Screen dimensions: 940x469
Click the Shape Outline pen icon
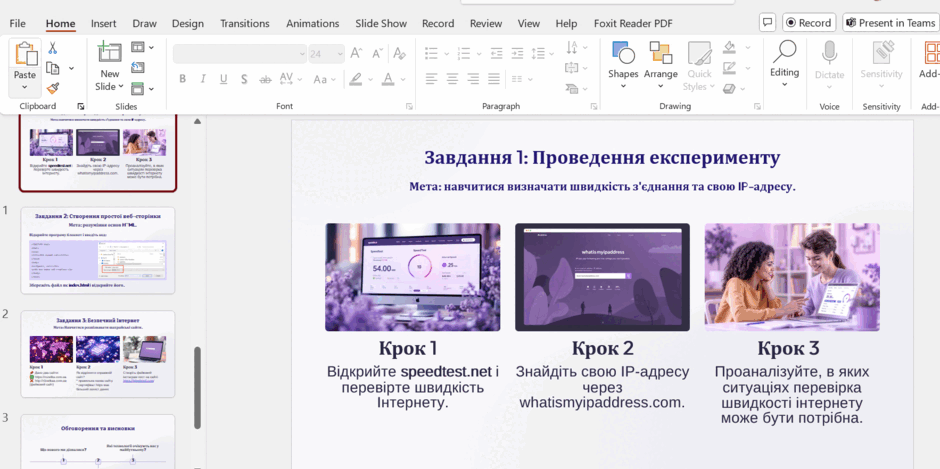(x=730, y=68)
